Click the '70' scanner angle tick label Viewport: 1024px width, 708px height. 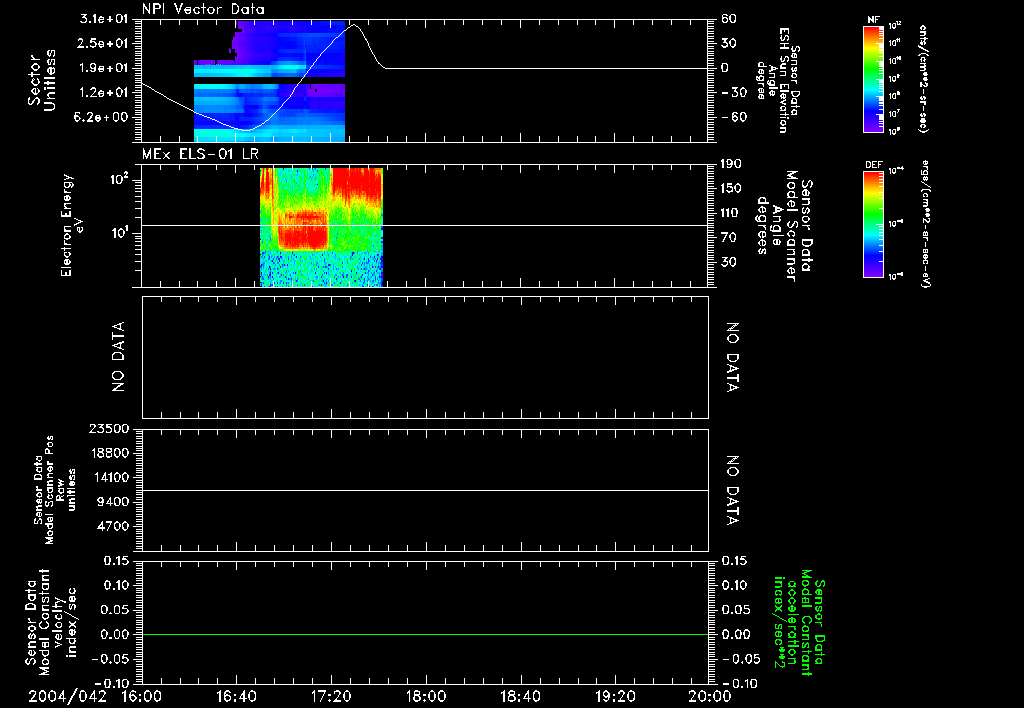coord(728,237)
